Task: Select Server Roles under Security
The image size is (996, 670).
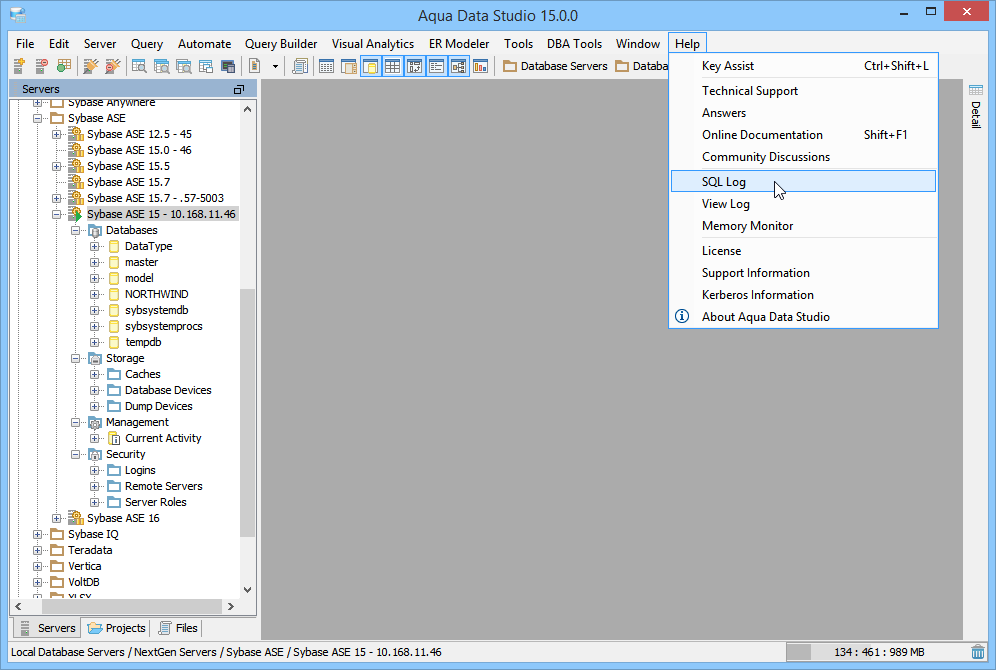Action: tap(156, 502)
